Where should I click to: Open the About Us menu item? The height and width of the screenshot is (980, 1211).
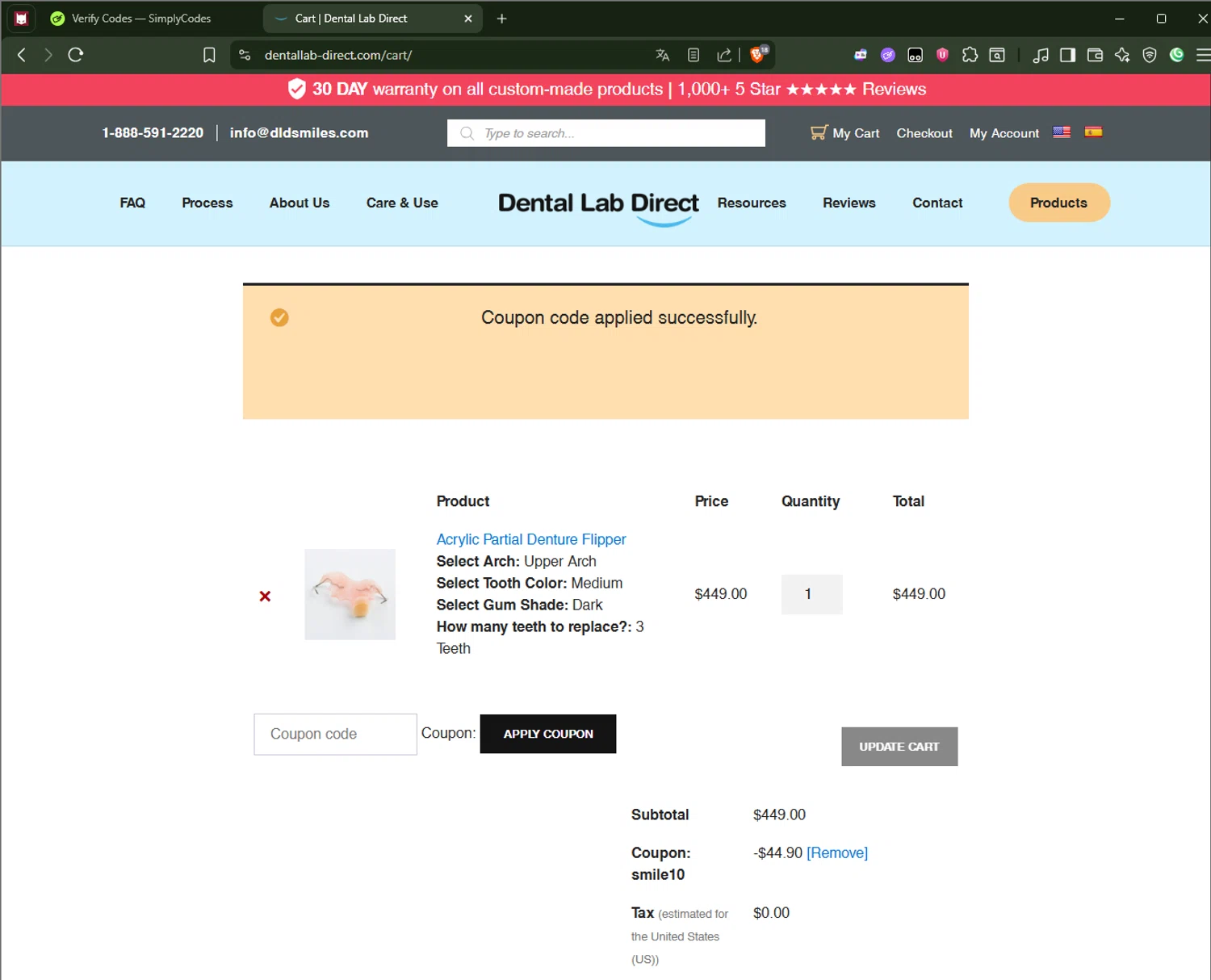click(x=300, y=203)
